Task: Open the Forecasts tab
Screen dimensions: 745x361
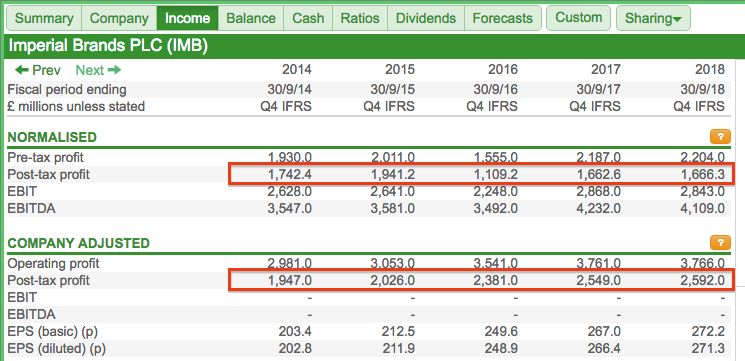Action: tap(503, 18)
